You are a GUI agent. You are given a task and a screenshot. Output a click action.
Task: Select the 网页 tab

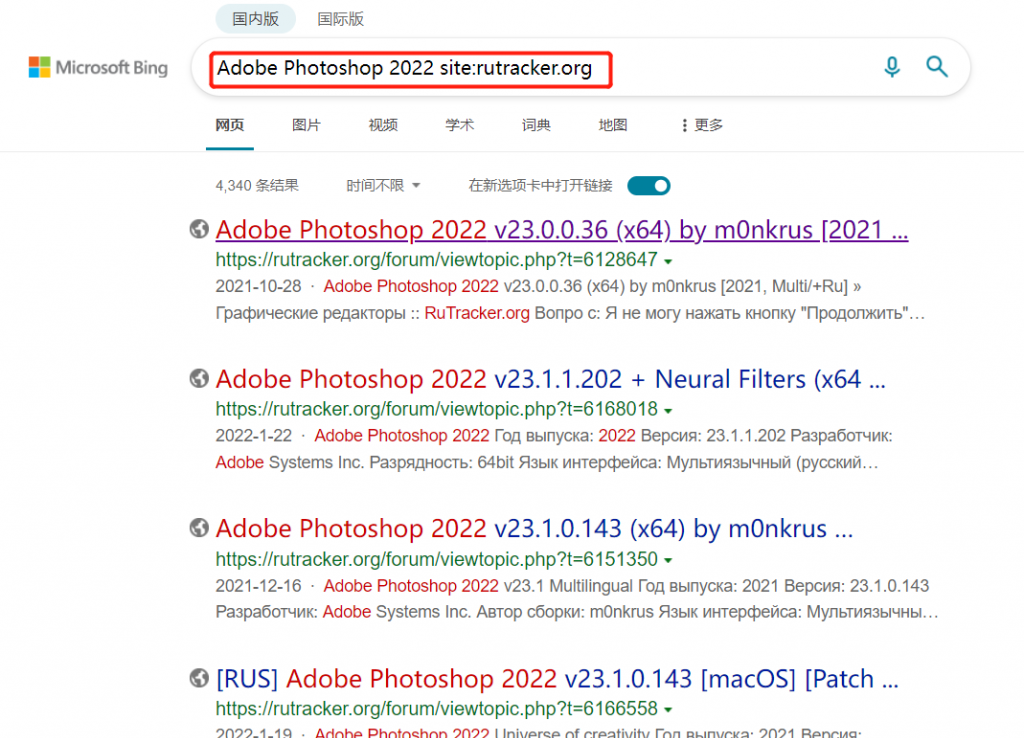click(230, 125)
